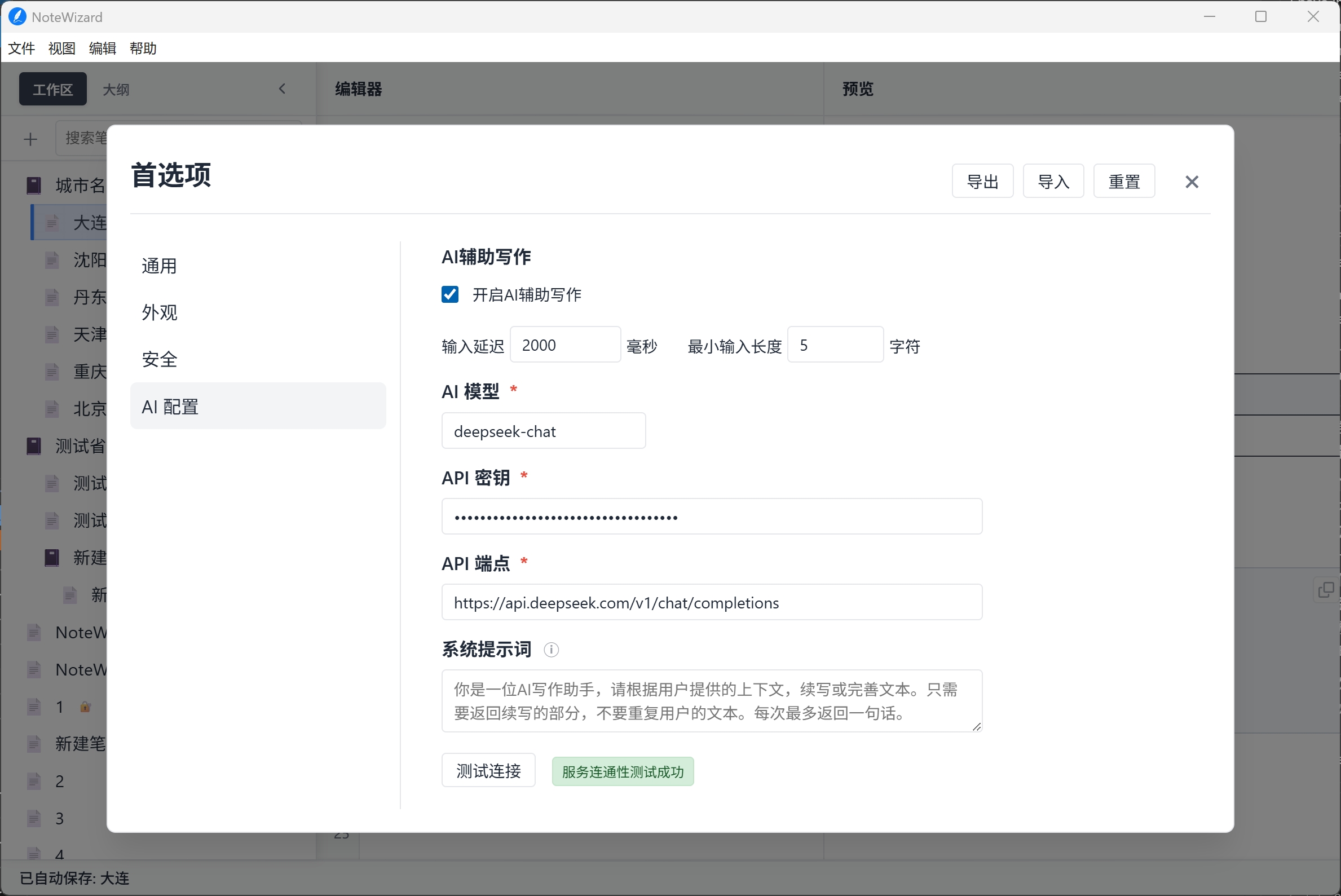
Task: Click the document icon of 新建笔 note
Action: coord(34,744)
